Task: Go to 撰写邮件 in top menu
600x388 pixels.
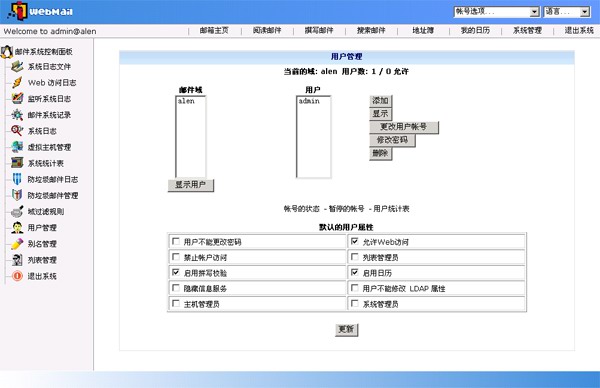Action: 319,31
